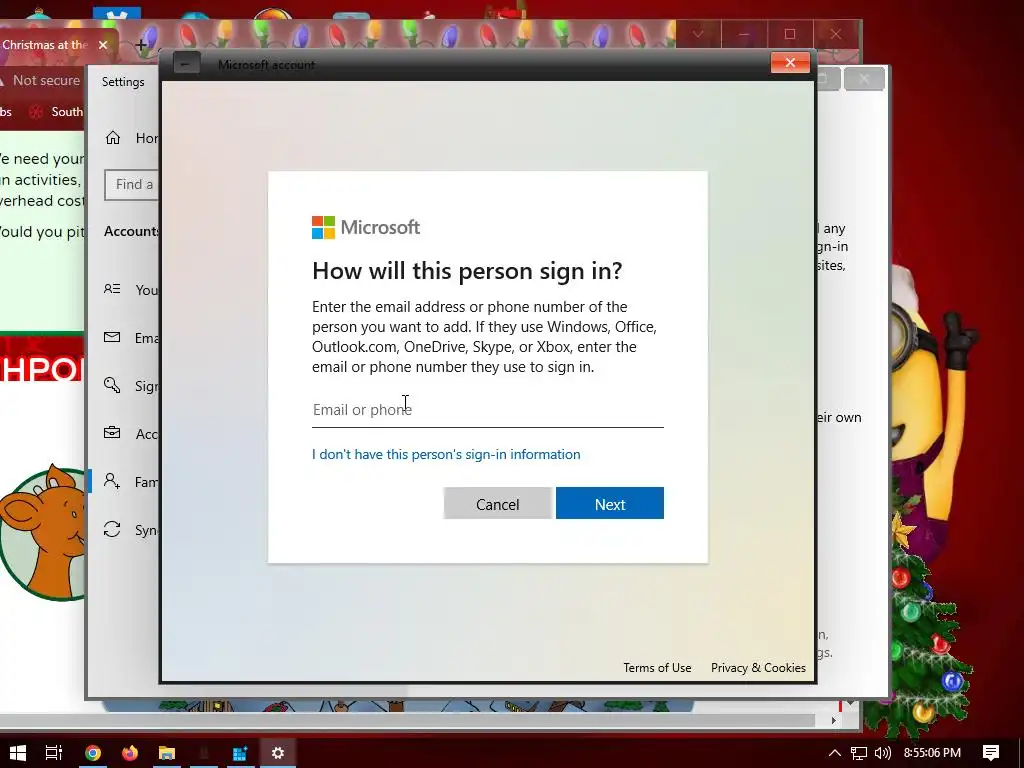The height and width of the screenshot is (768, 1024).
Task: Click the Home icon in Settings sidebar
Action: 113,138
